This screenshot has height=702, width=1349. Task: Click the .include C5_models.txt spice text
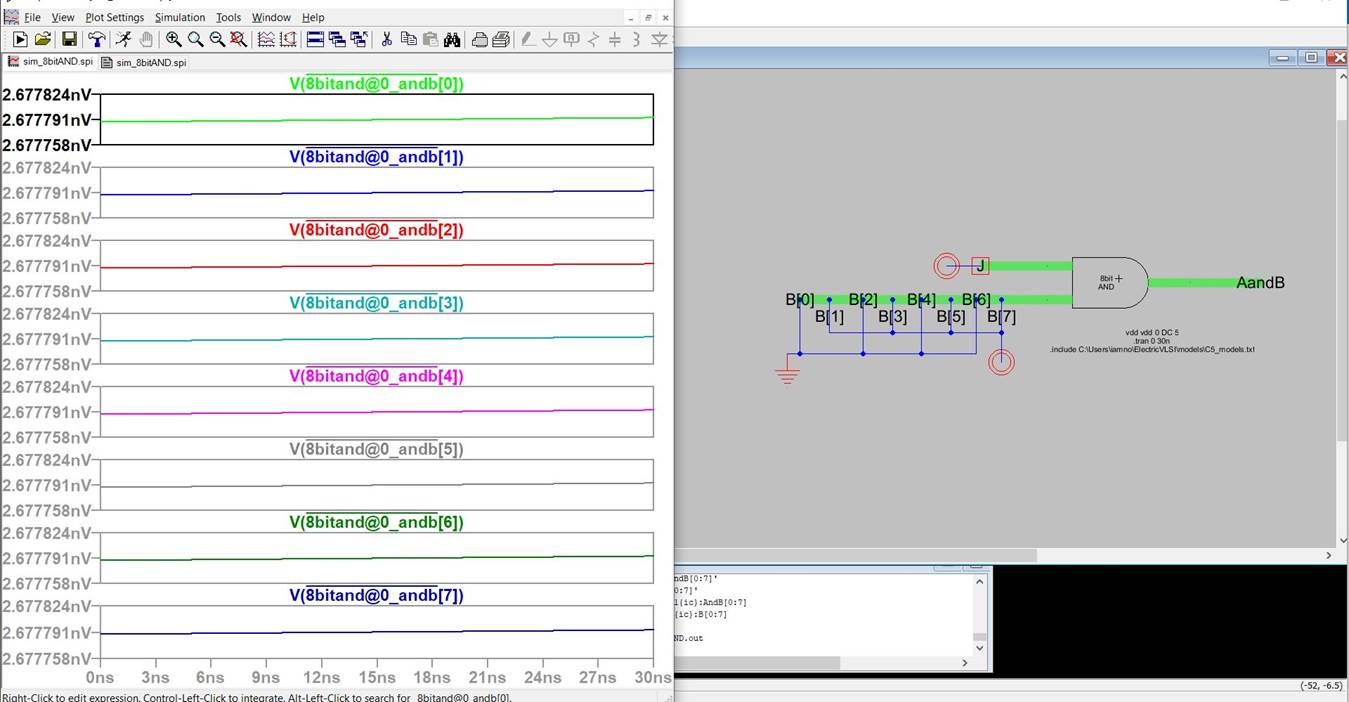pyautogui.click(x=1152, y=350)
